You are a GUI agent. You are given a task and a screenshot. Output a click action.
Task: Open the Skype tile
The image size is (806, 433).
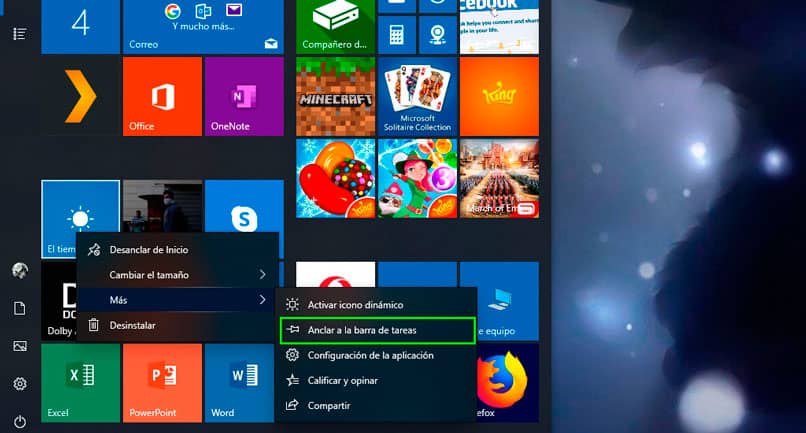[244, 207]
